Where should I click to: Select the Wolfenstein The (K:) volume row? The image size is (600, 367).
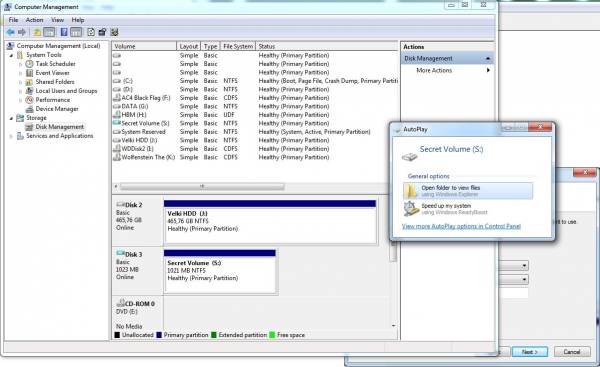coord(255,157)
